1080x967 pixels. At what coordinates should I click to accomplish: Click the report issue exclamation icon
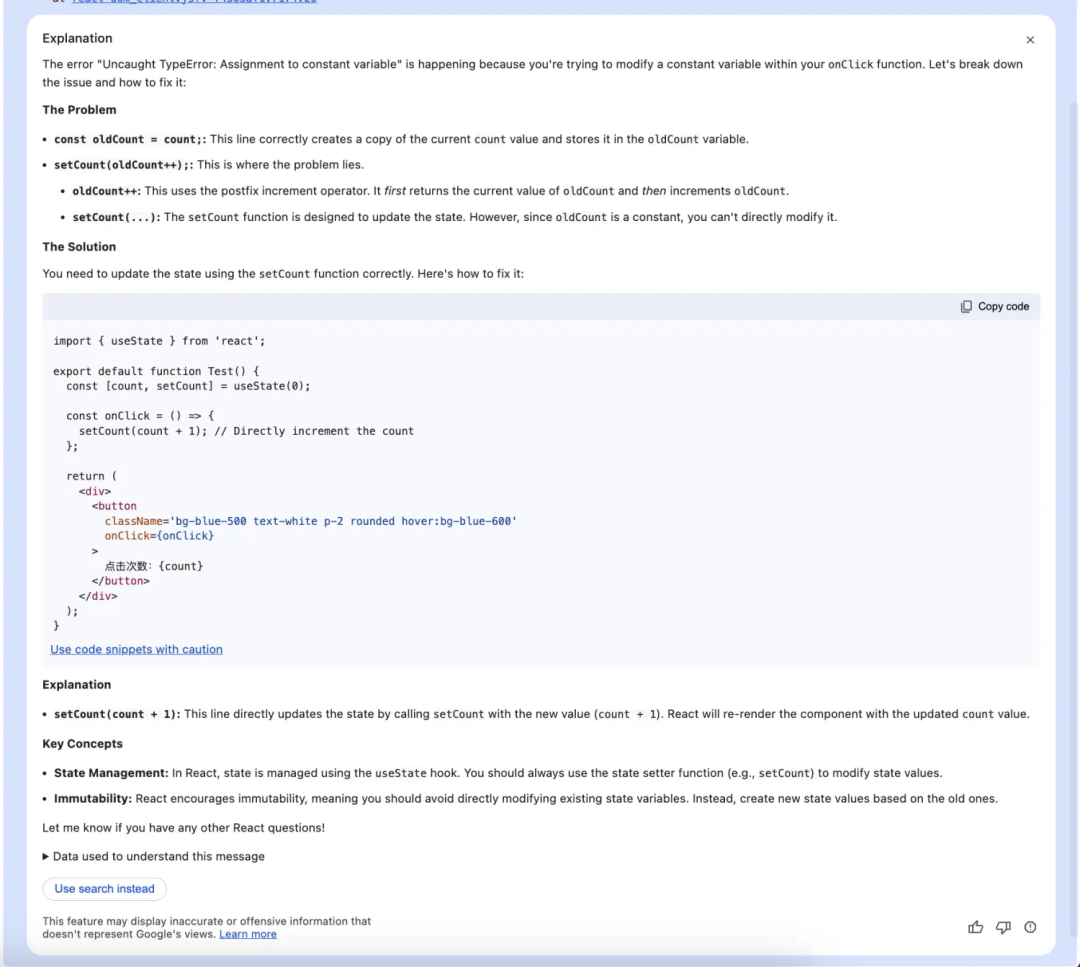click(1030, 927)
